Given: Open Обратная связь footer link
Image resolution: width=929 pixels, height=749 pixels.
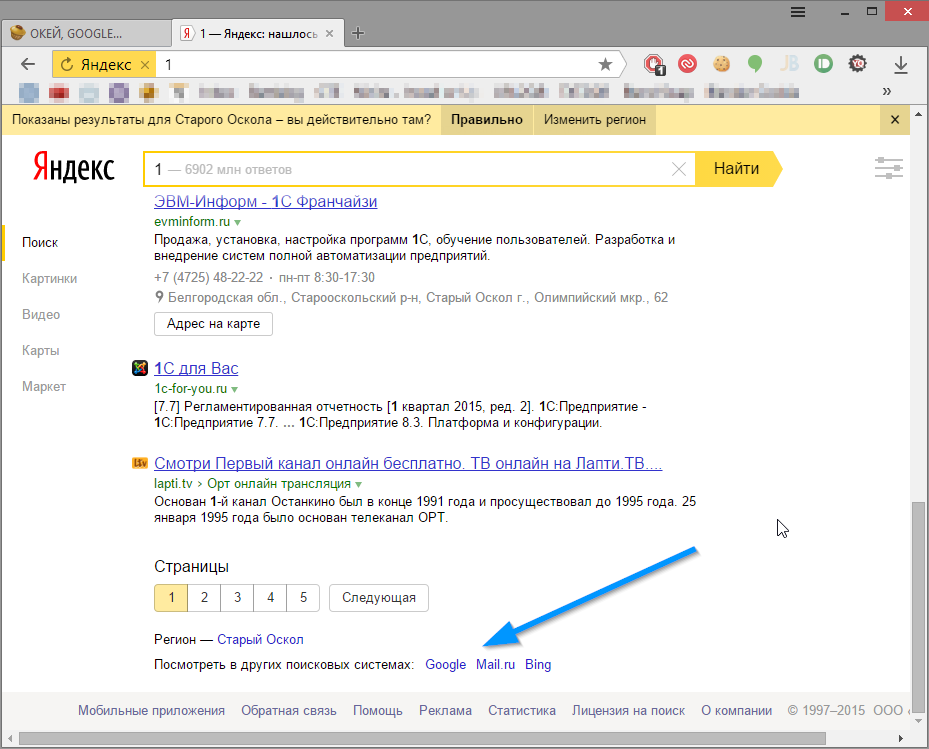Looking at the screenshot, I should point(289,710).
